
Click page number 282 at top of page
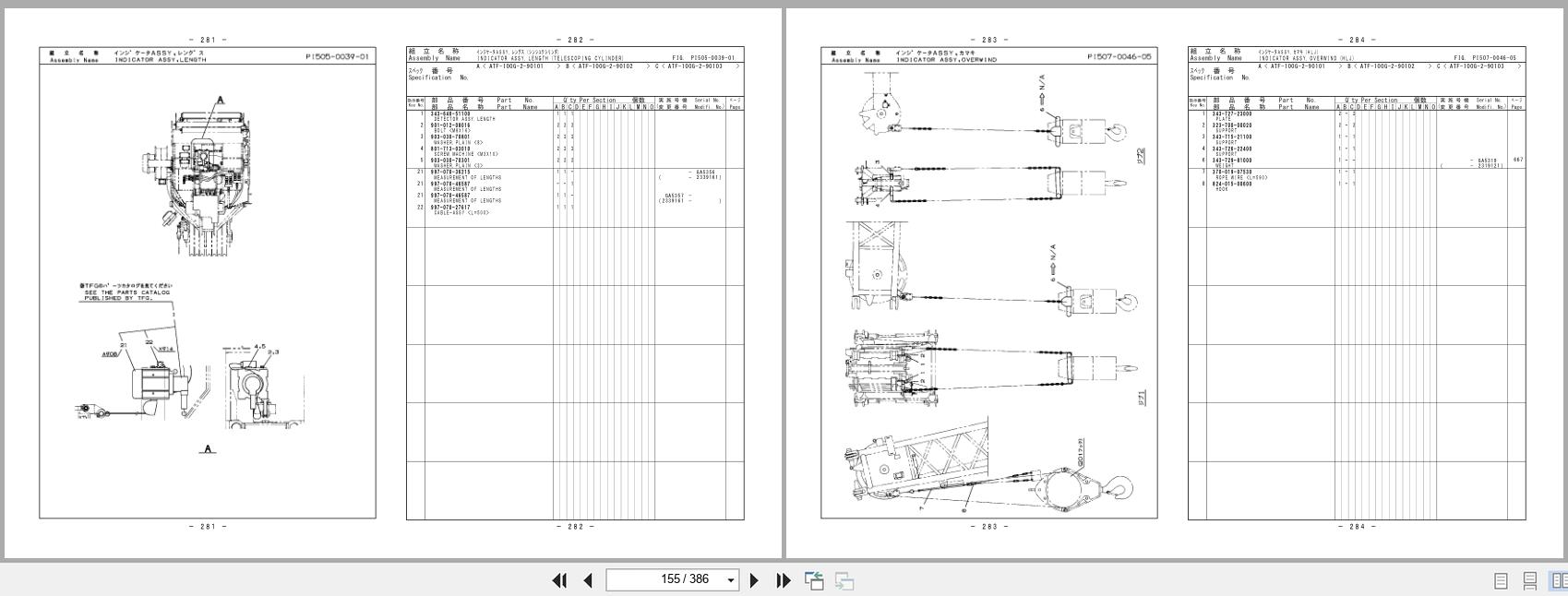click(576, 40)
